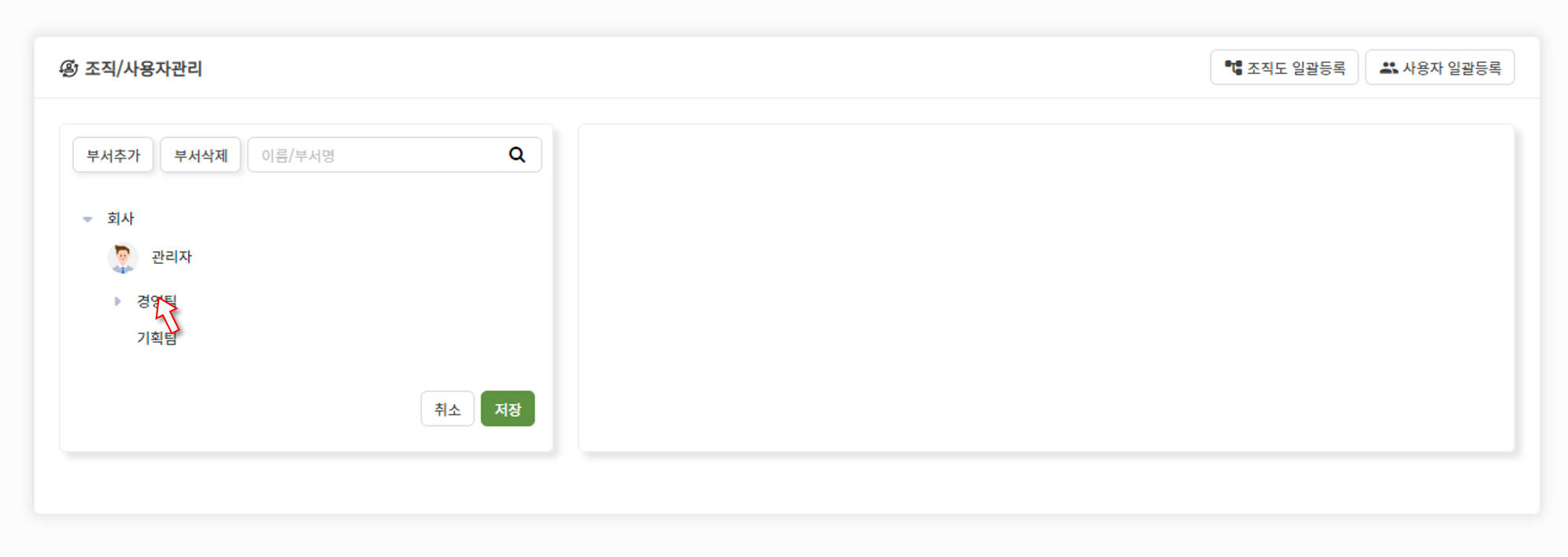Click the magnifier search icon
Image resolution: width=1568 pixels, height=557 pixels.
click(x=517, y=154)
